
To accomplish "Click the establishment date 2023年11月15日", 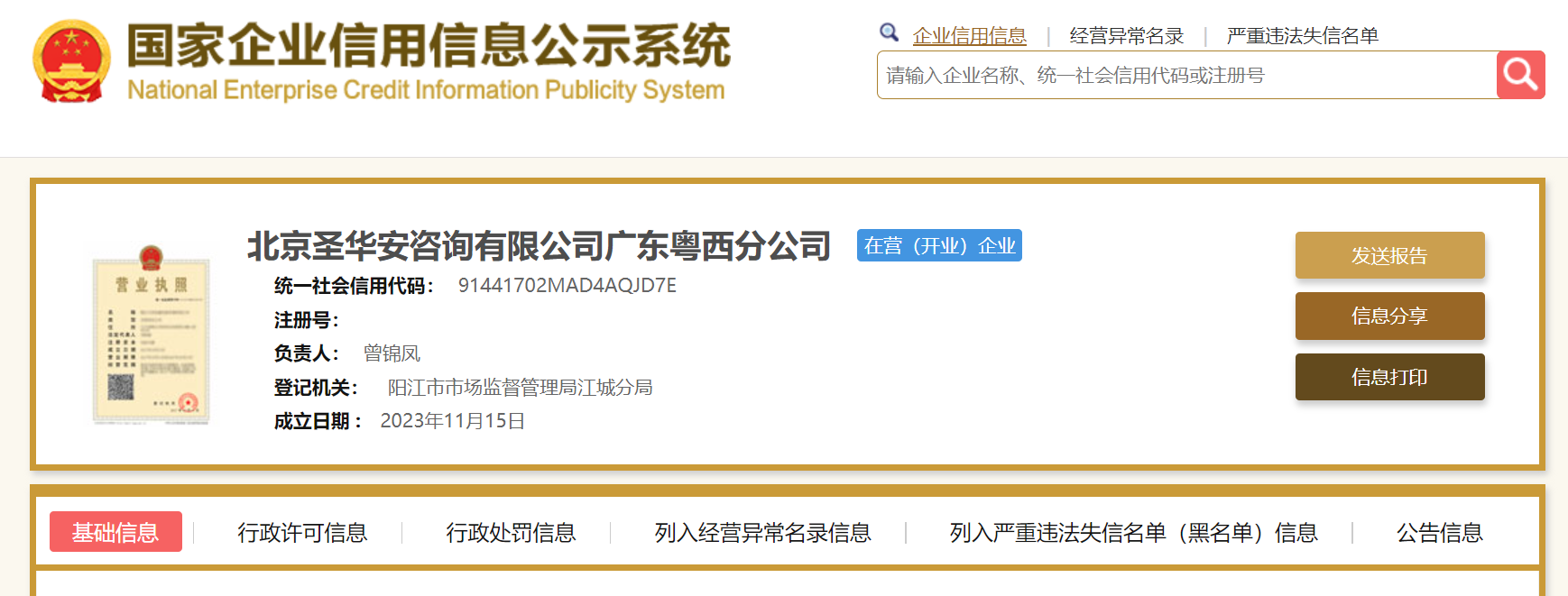I will tap(452, 421).
